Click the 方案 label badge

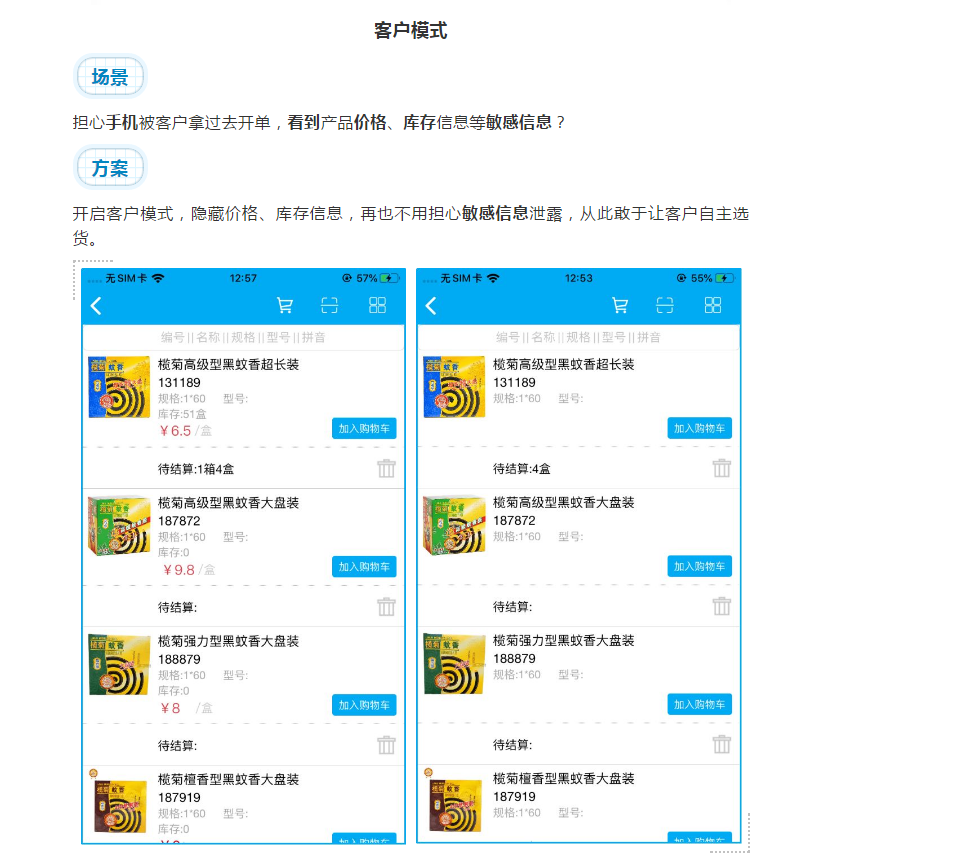110,168
